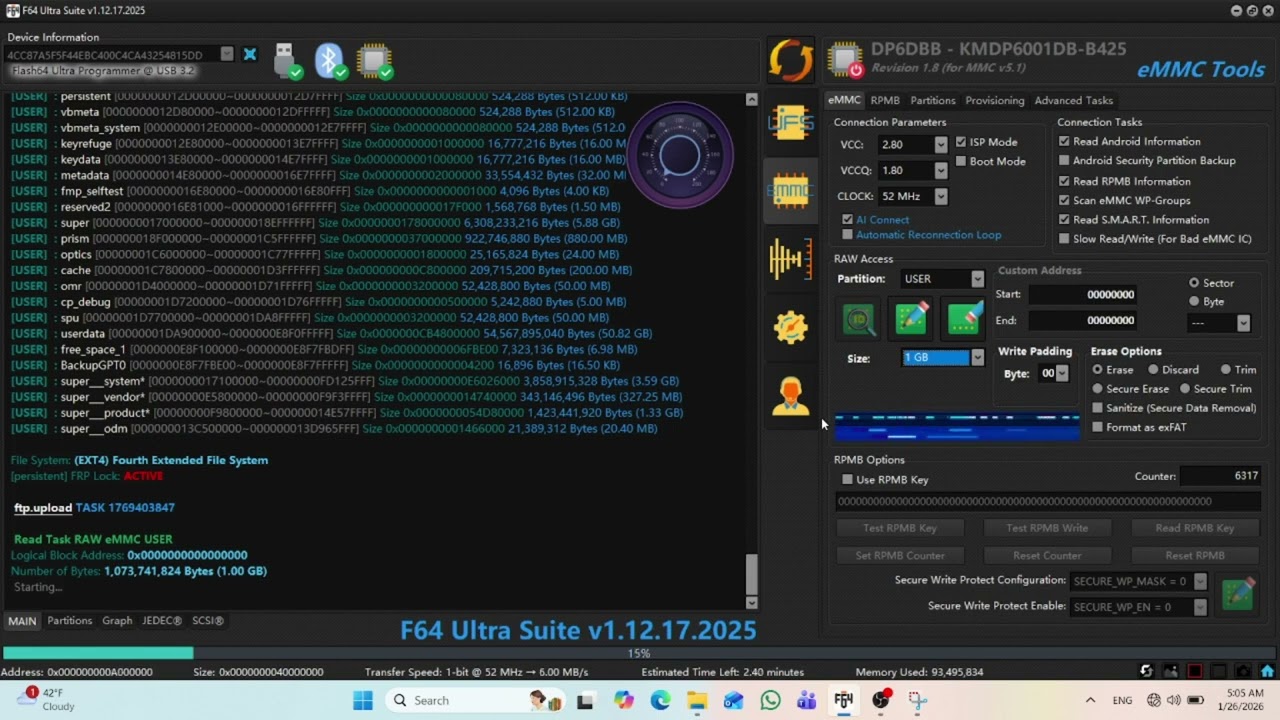Open the device serial number dropdown
The image size is (1280, 720).
click(x=227, y=54)
